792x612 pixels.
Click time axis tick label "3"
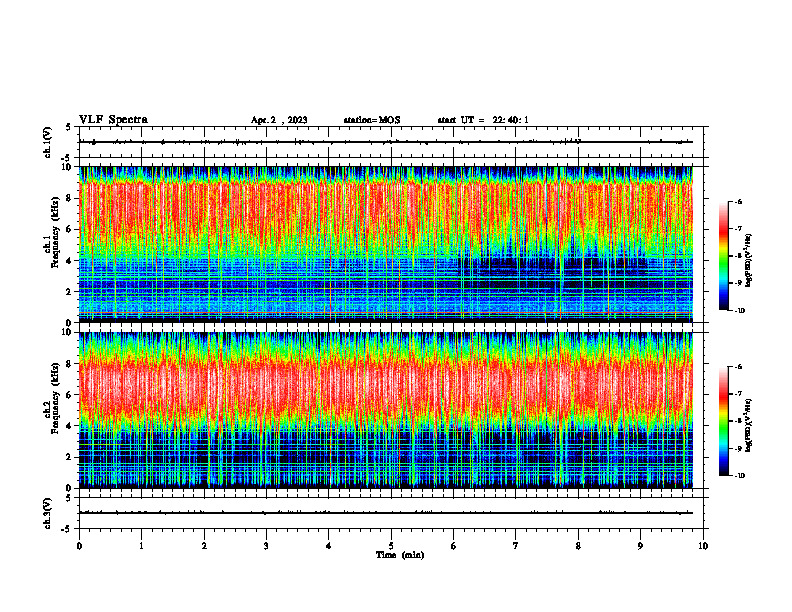pyautogui.click(x=266, y=546)
